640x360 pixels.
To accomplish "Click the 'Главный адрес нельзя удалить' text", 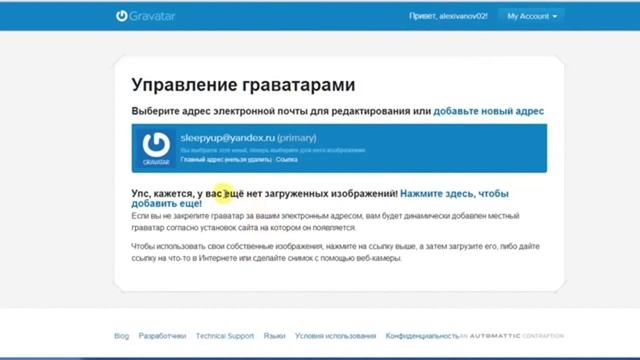I will tap(226, 160).
